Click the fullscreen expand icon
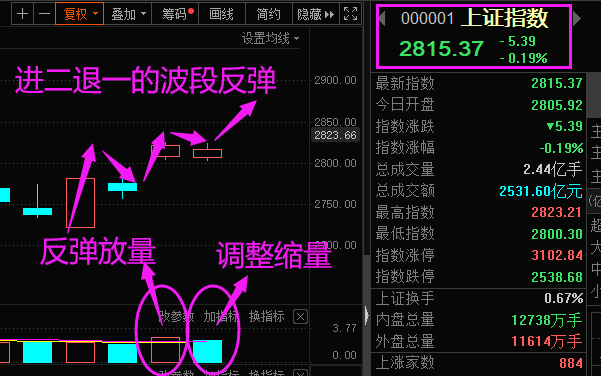601x376 pixels. coord(350,14)
